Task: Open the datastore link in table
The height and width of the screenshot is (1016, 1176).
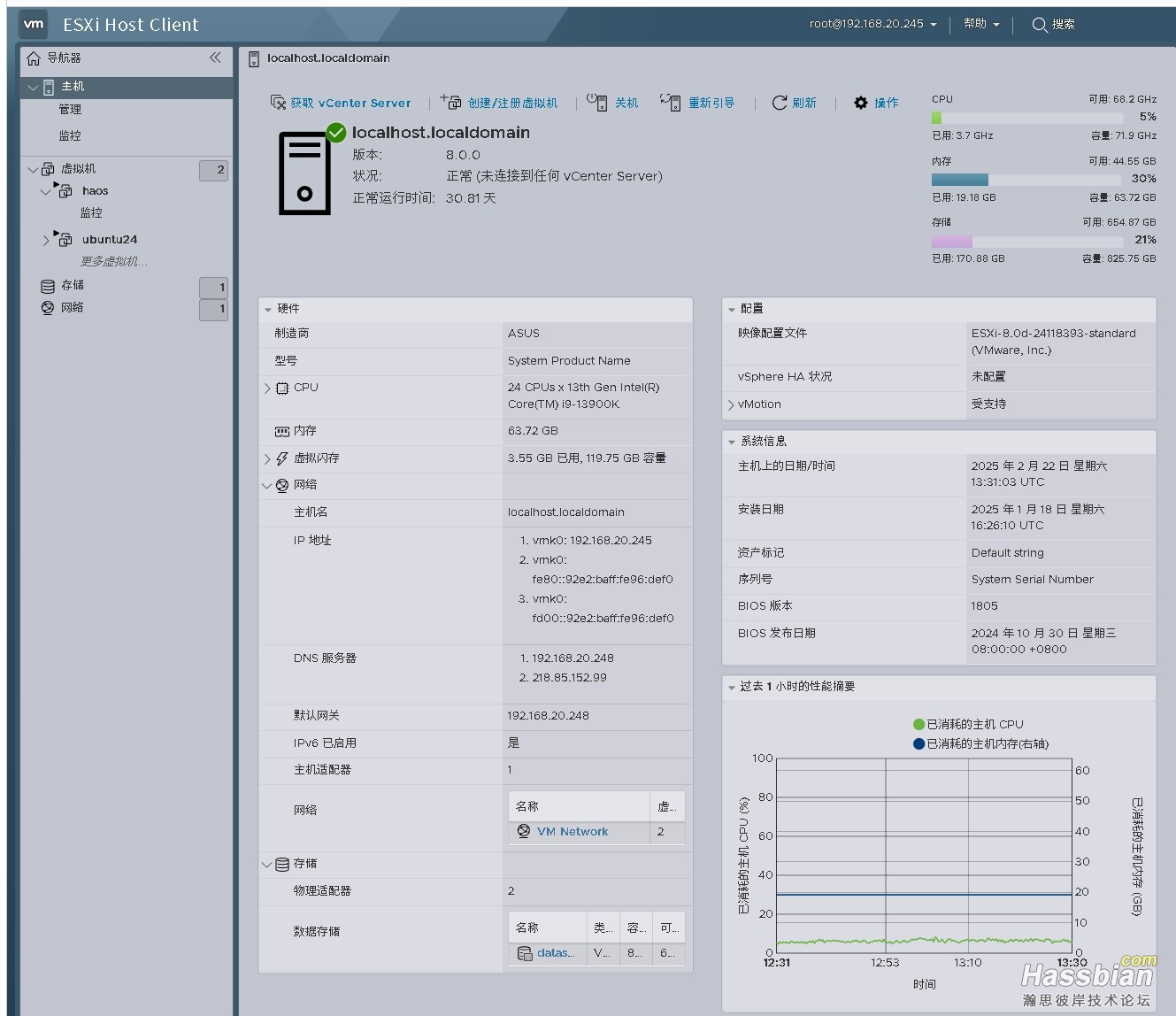Action: point(556,953)
